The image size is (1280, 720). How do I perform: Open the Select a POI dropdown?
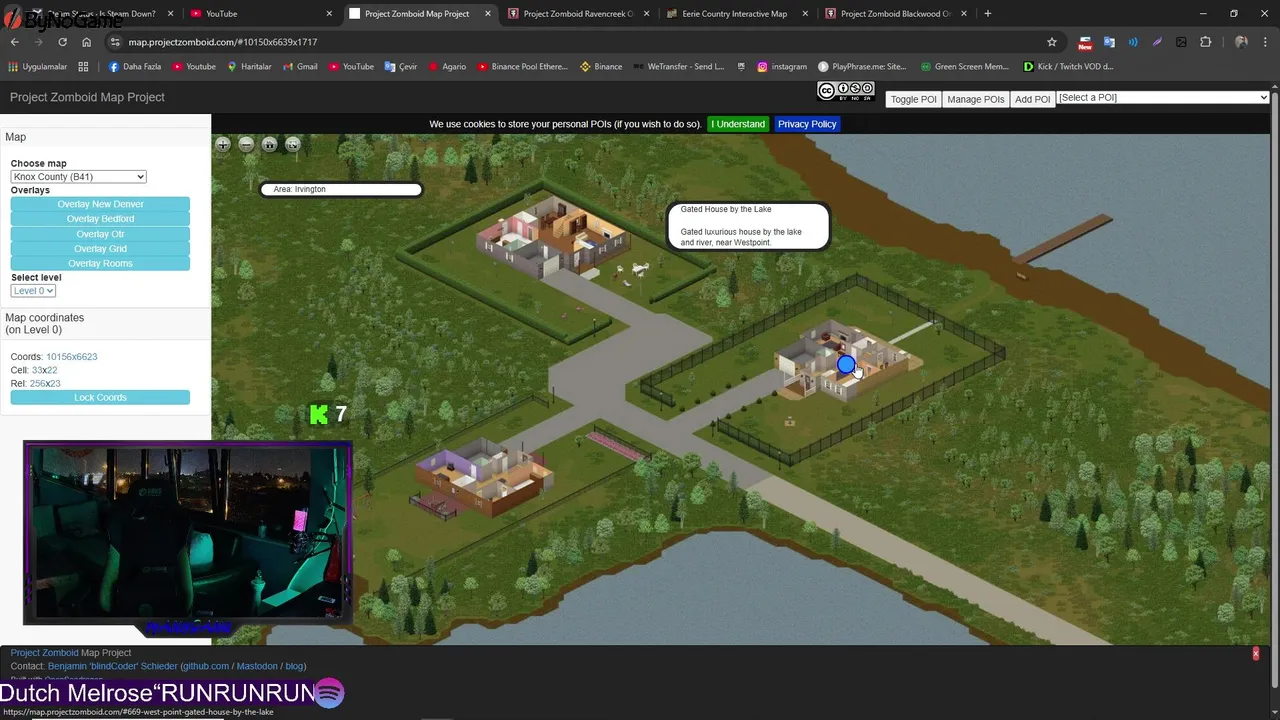click(x=1163, y=98)
